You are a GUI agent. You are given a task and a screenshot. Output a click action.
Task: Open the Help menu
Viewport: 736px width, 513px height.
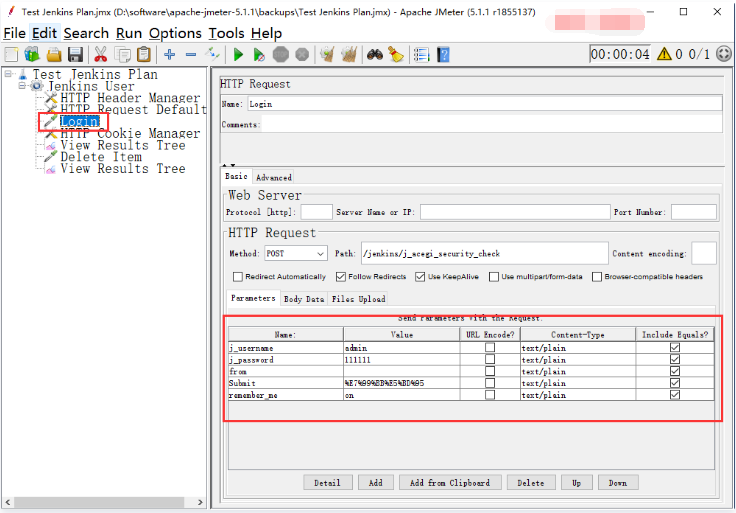point(266,33)
